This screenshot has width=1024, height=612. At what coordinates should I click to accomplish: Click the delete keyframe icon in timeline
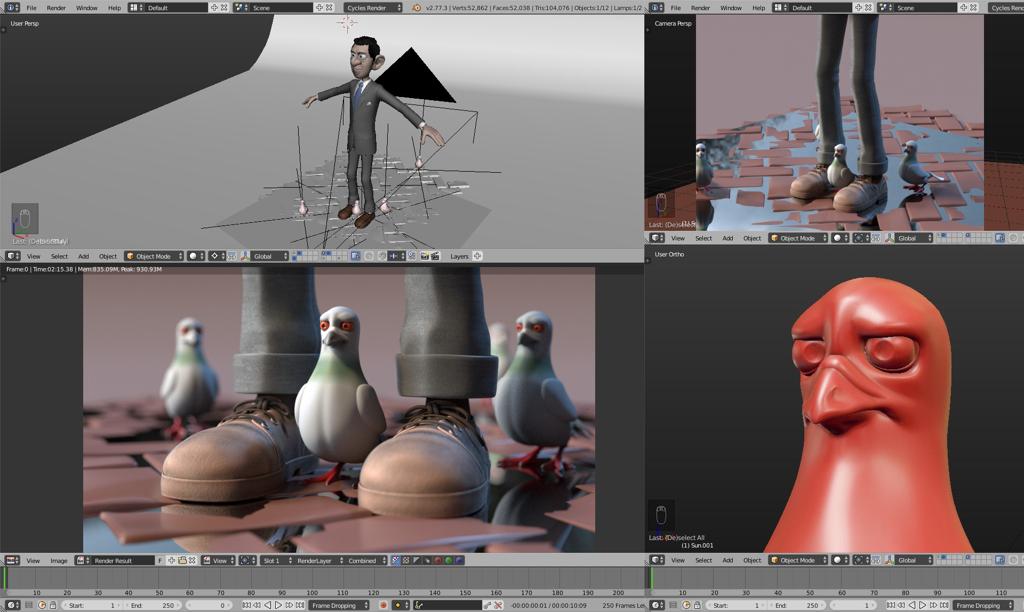497,605
